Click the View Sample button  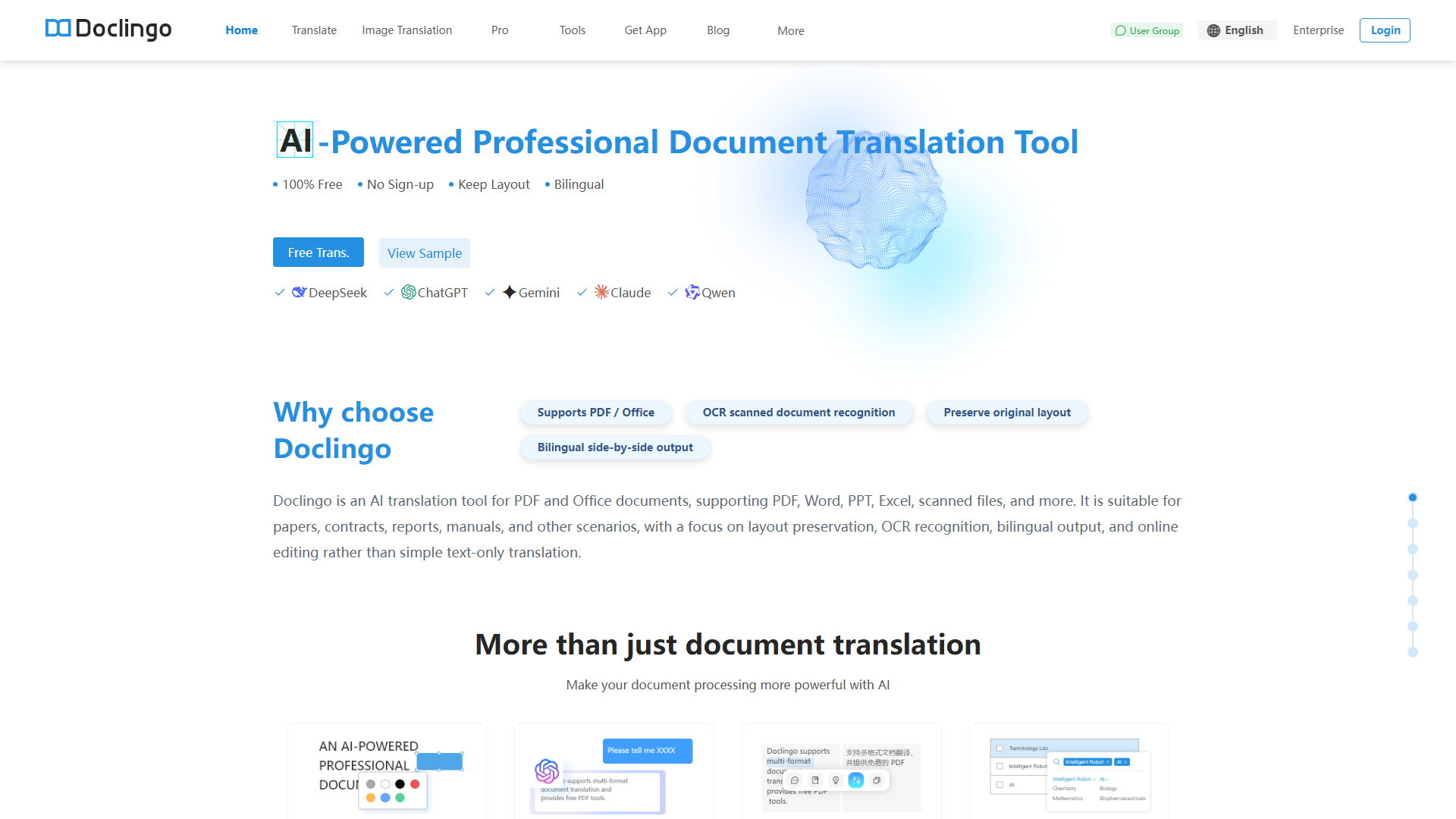(x=425, y=253)
